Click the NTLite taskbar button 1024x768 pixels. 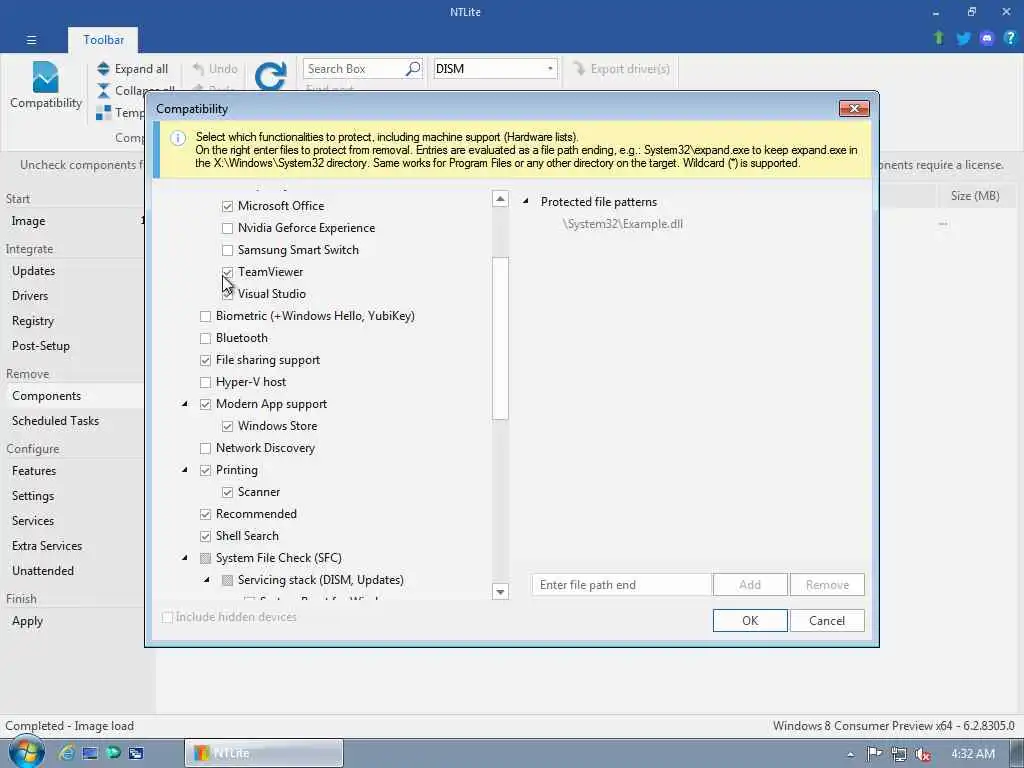point(264,753)
